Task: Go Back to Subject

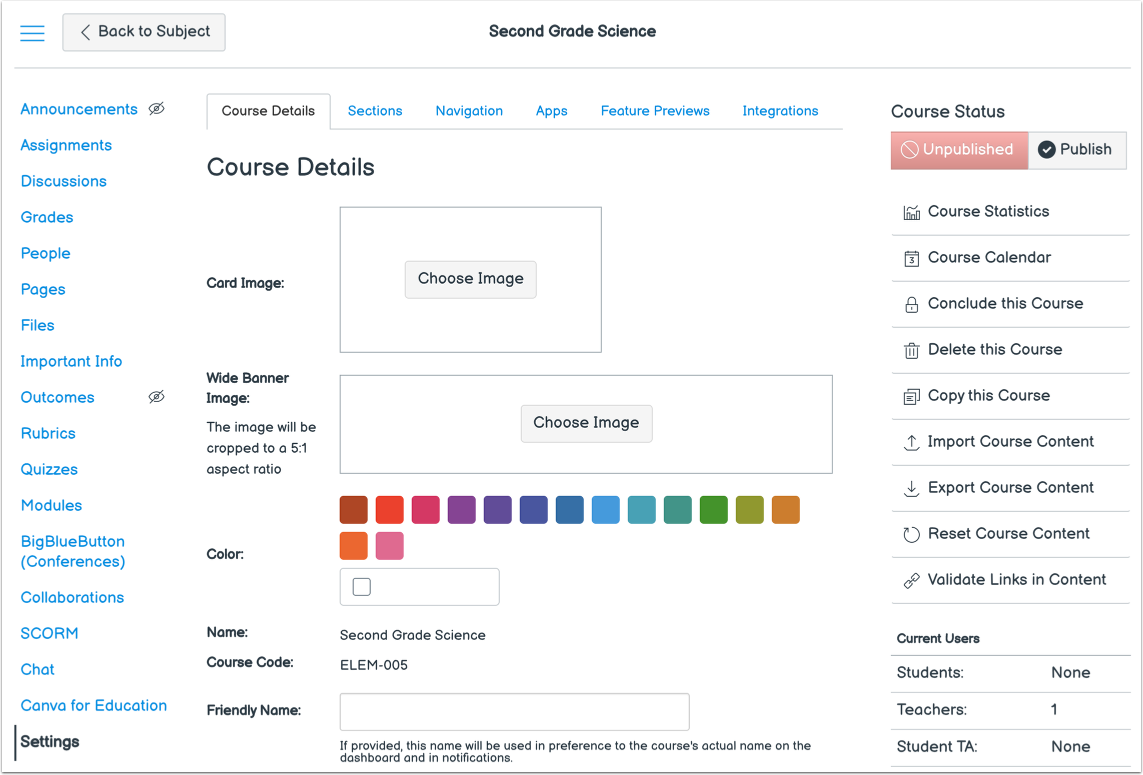Action: tap(144, 32)
